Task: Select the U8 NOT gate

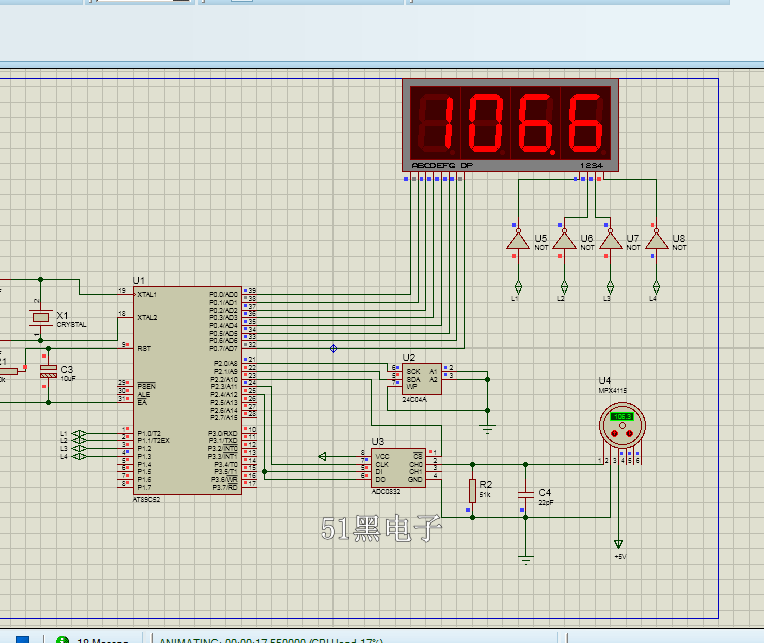Action: pos(656,240)
